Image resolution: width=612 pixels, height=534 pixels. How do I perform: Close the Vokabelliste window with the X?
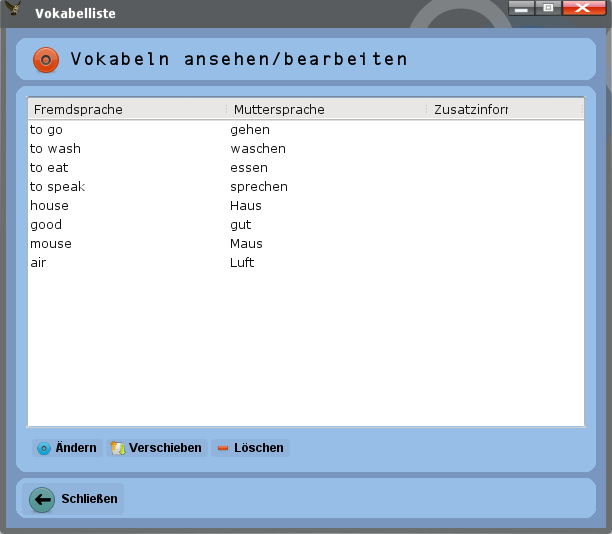[x=584, y=8]
